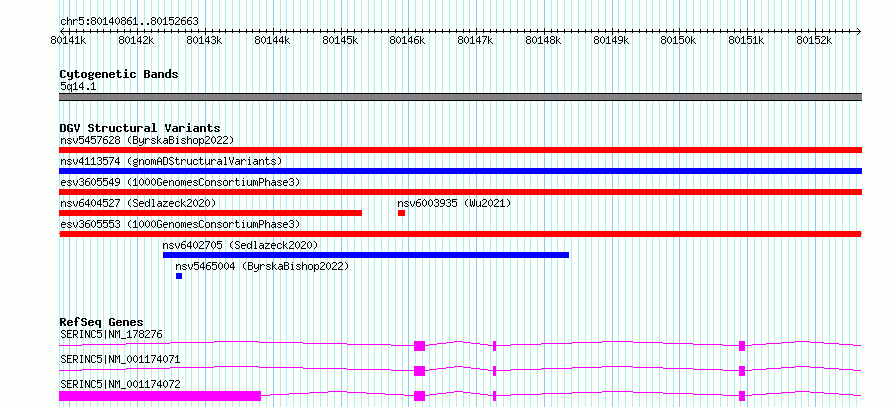Viewport: 890px width, 407px height.
Task: Select the gray 5q14.1 cytogenetic band bar
Action: [x=460, y=97]
